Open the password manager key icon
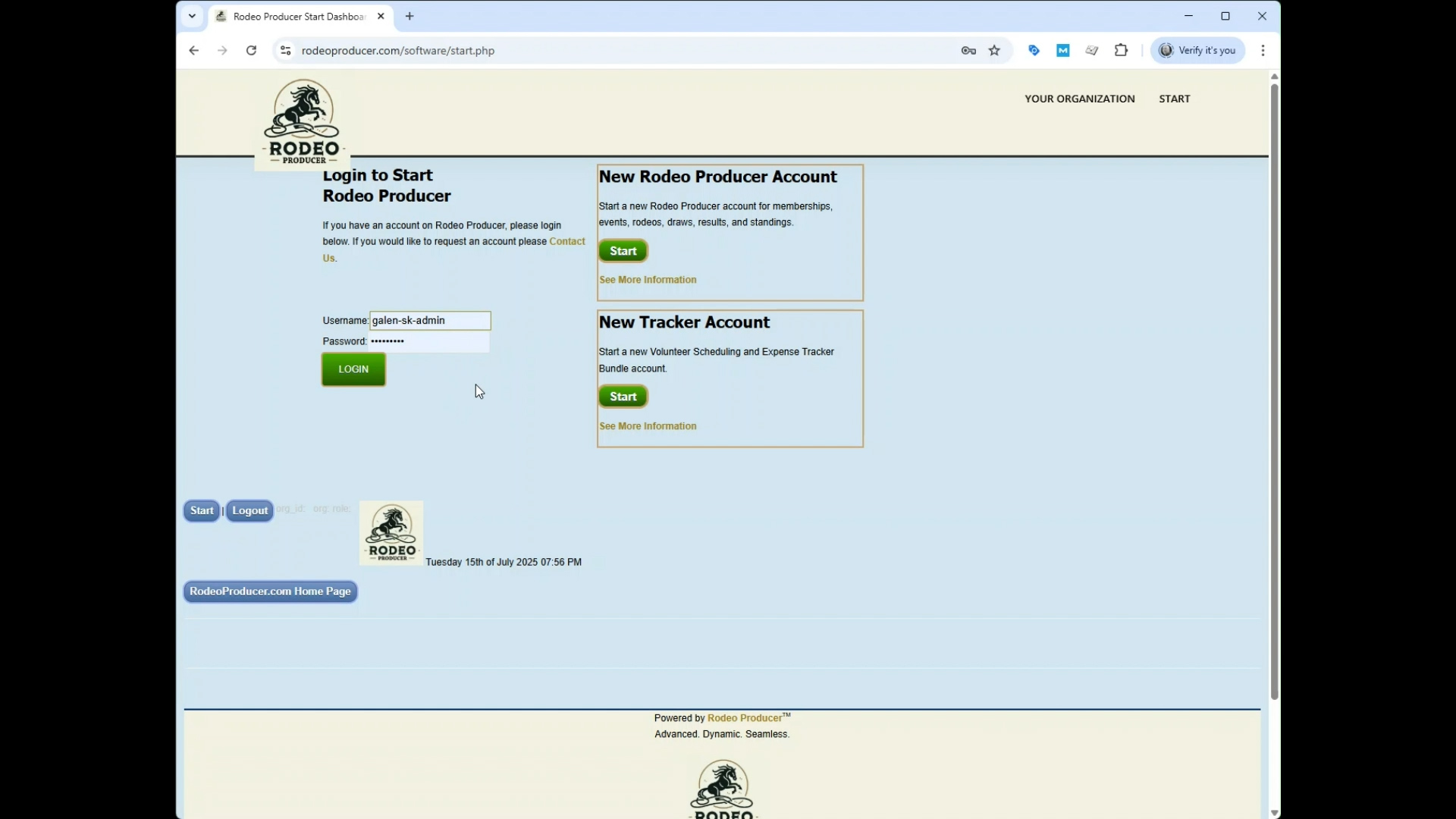Viewport: 1456px width, 819px height. (x=968, y=51)
